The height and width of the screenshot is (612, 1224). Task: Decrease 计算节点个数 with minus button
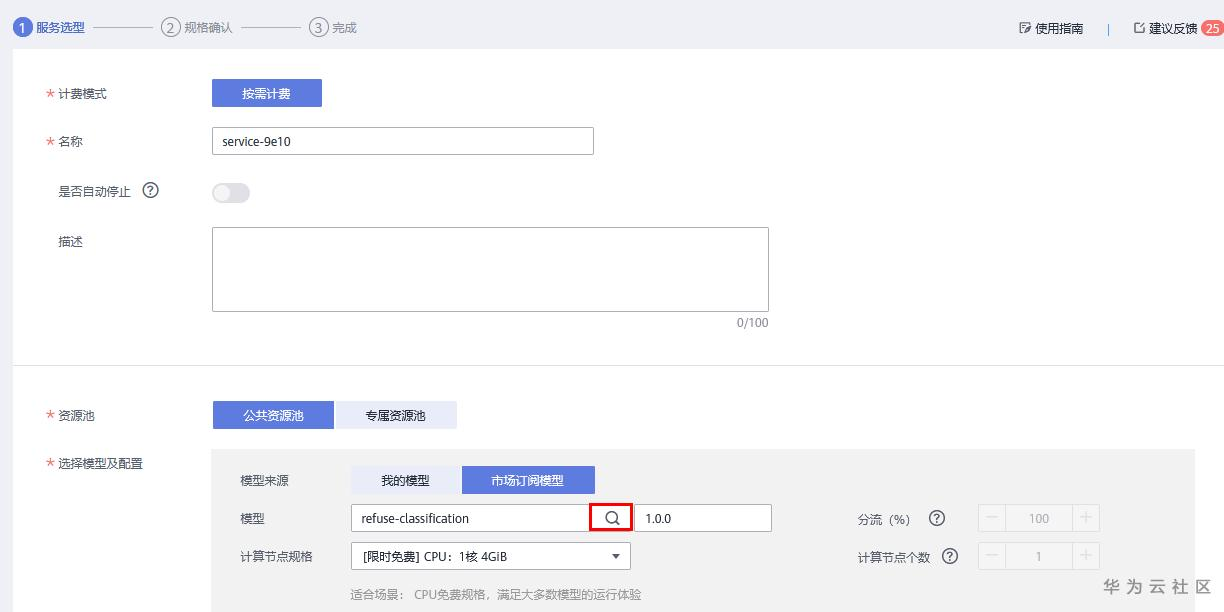click(992, 556)
